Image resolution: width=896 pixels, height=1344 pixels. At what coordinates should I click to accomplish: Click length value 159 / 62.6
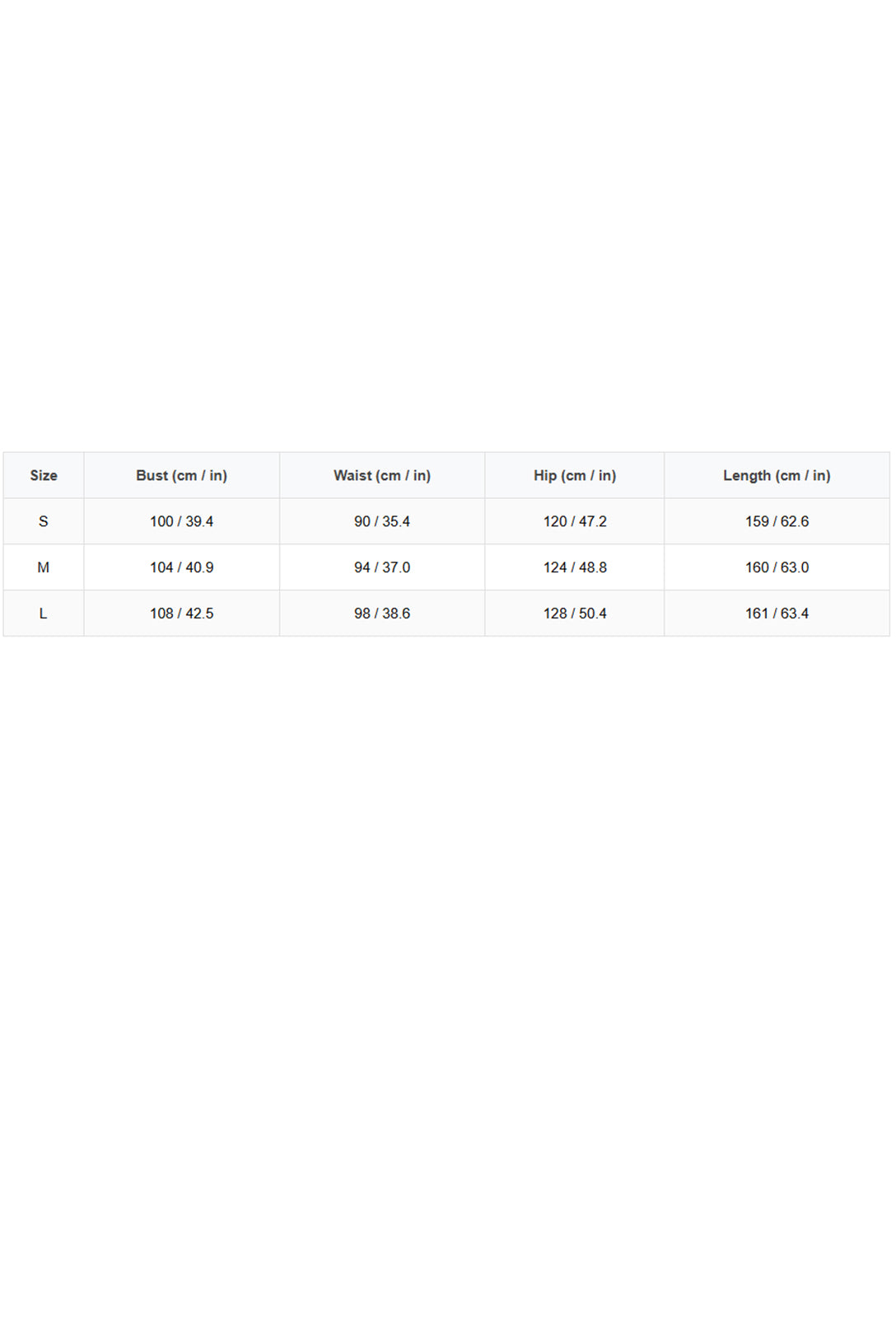[x=777, y=521]
